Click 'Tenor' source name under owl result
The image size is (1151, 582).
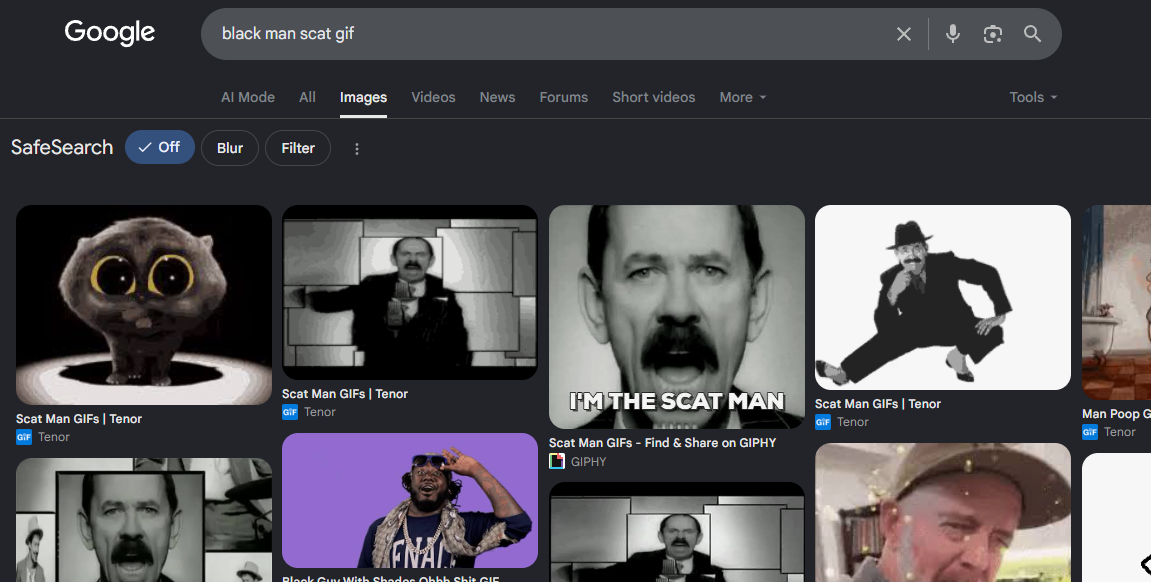tap(54, 437)
